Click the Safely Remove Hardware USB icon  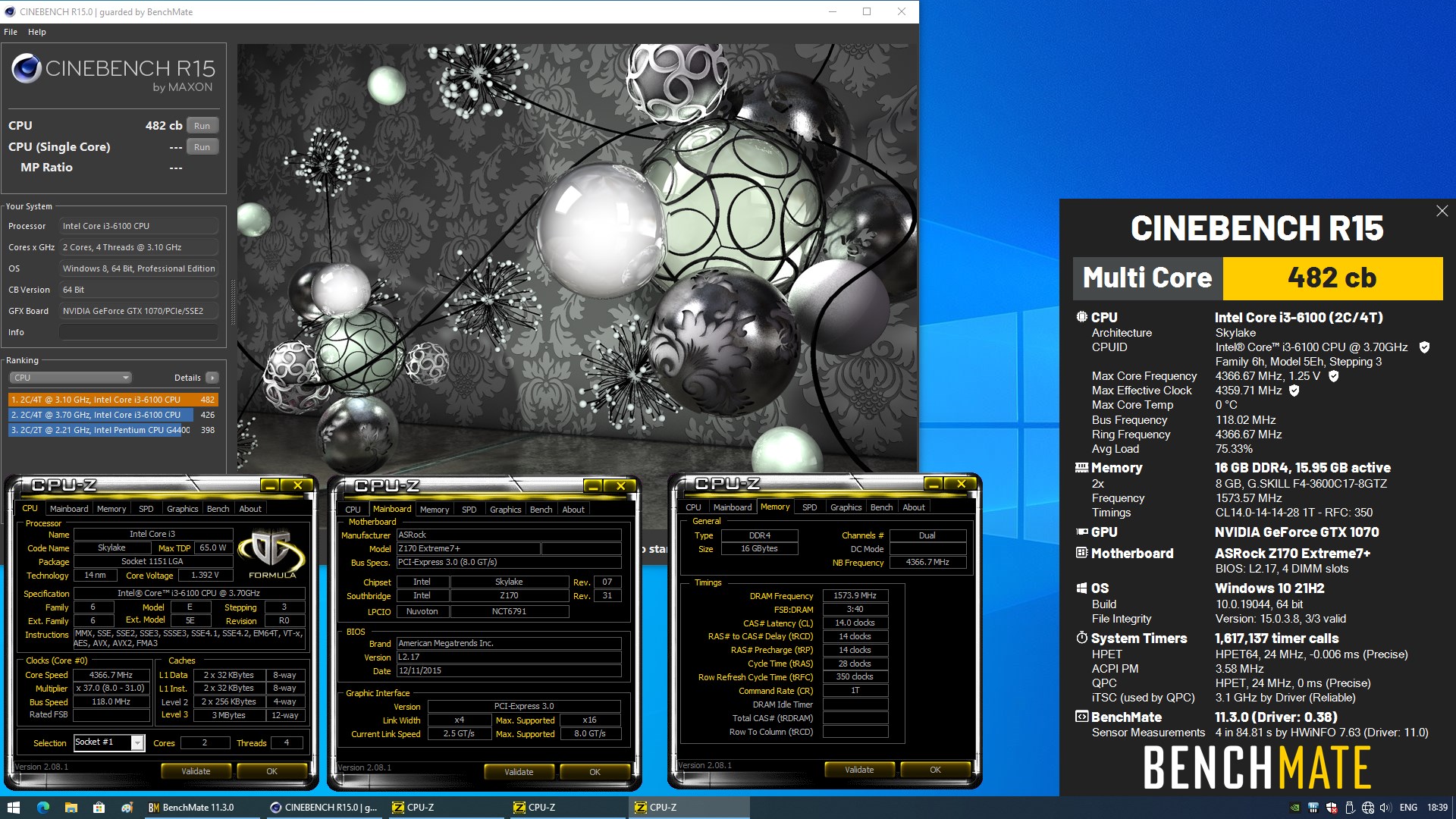click(x=1350, y=808)
